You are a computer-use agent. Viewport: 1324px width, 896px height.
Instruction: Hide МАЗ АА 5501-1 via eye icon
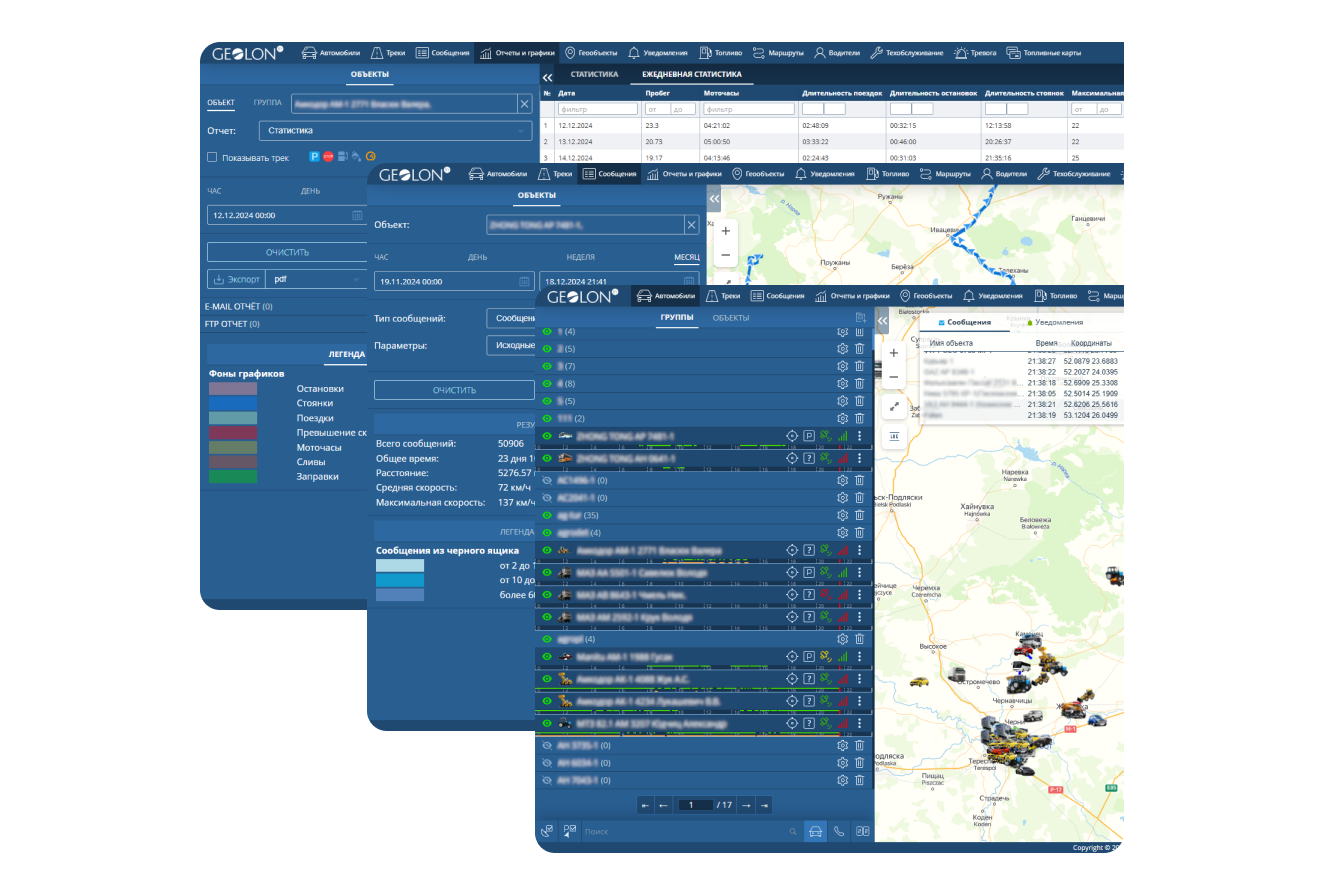(547, 573)
